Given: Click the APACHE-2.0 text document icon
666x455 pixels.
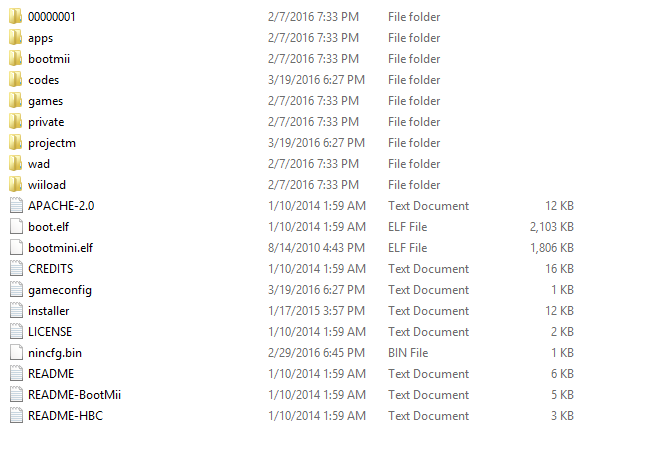Looking at the screenshot, I should [15, 206].
